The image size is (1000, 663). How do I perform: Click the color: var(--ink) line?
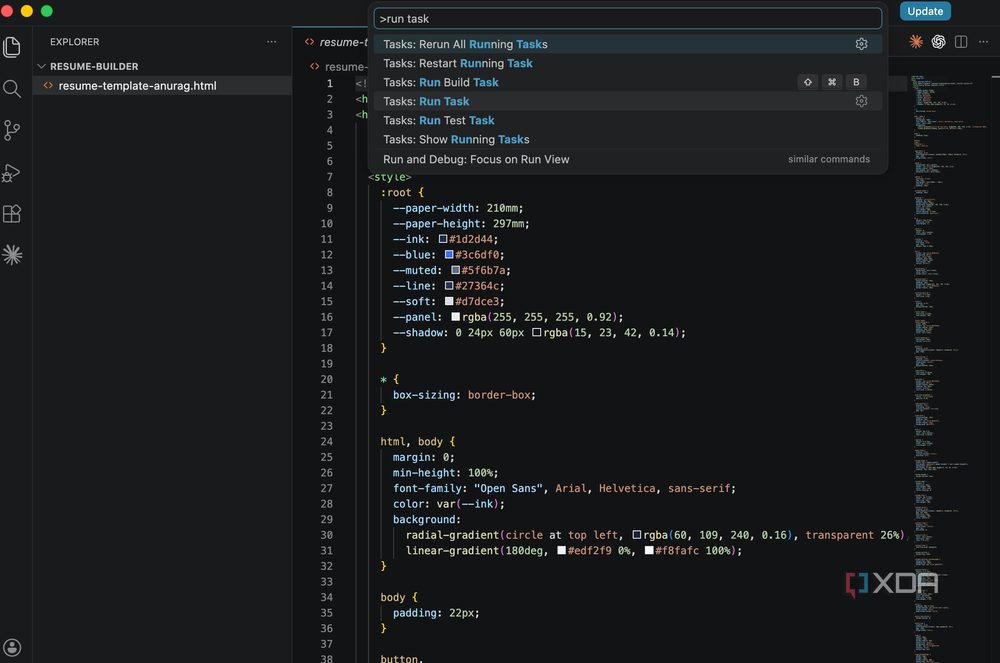pyautogui.click(x=448, y=504)
